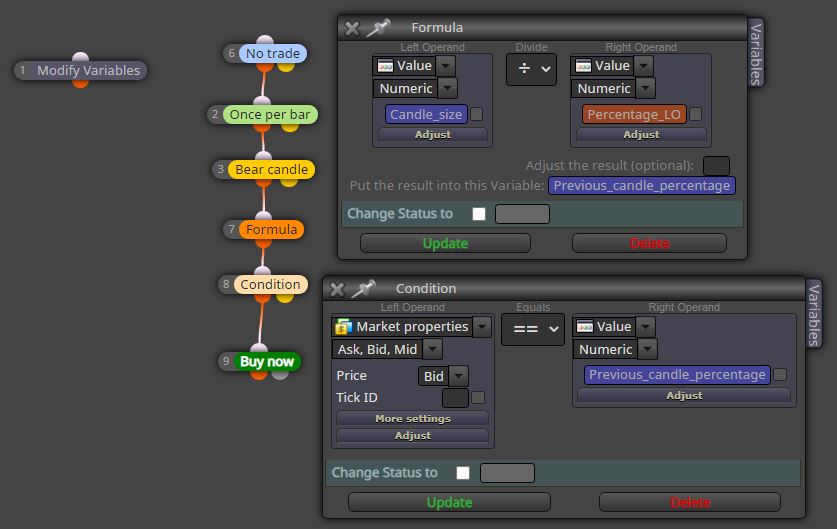837x529 pixels.
Task: Open the Divide operator dropdown
Action: click(x=532, y=69)
